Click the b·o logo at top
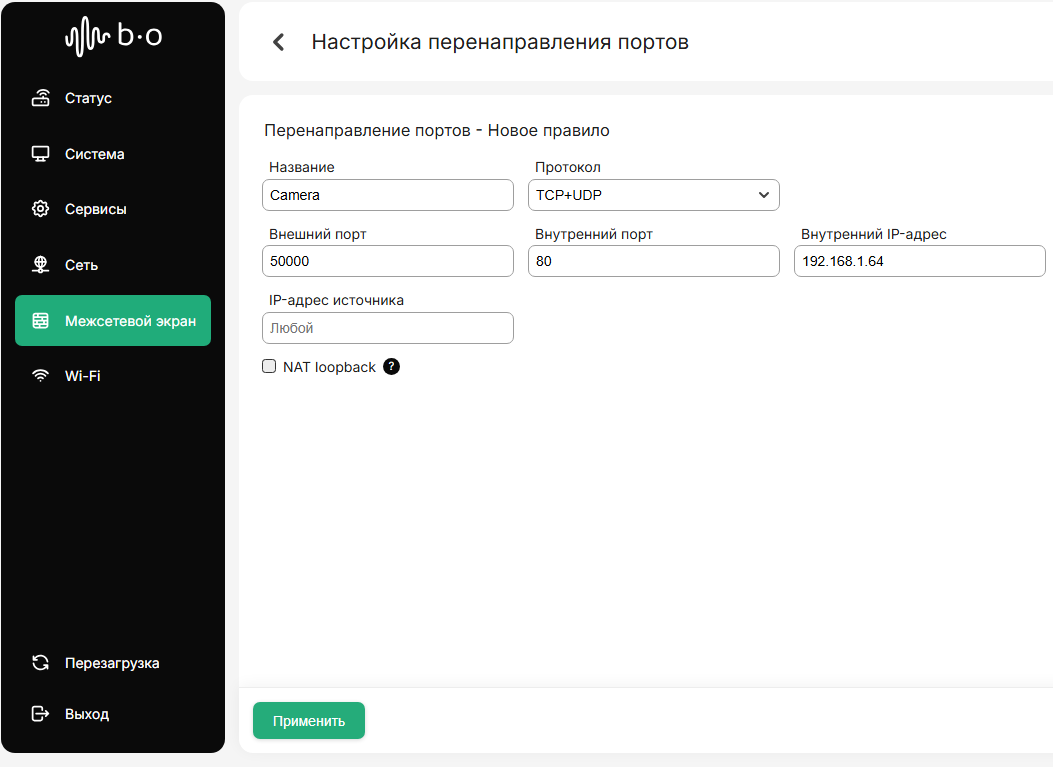This screenshot has height=767, width=1053. coord(113,38)
